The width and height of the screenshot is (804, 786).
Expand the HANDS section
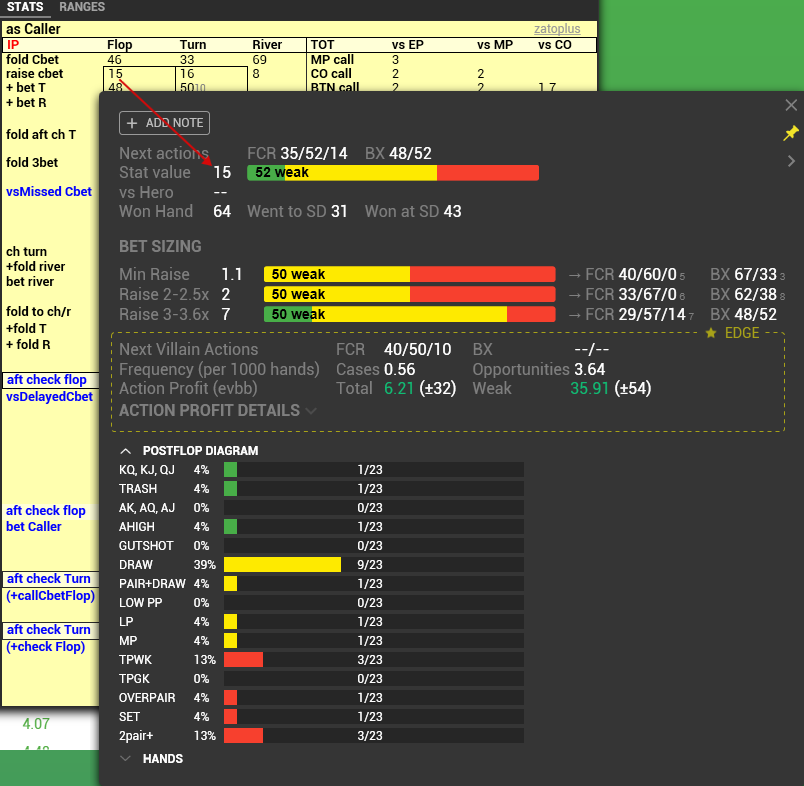point(126,758)
